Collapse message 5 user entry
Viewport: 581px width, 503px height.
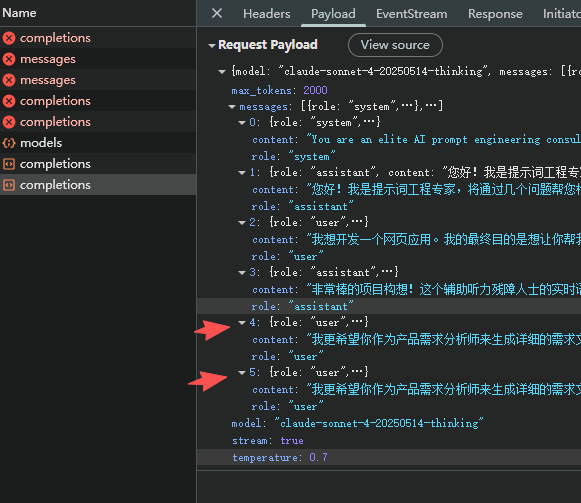coord(242,373)
